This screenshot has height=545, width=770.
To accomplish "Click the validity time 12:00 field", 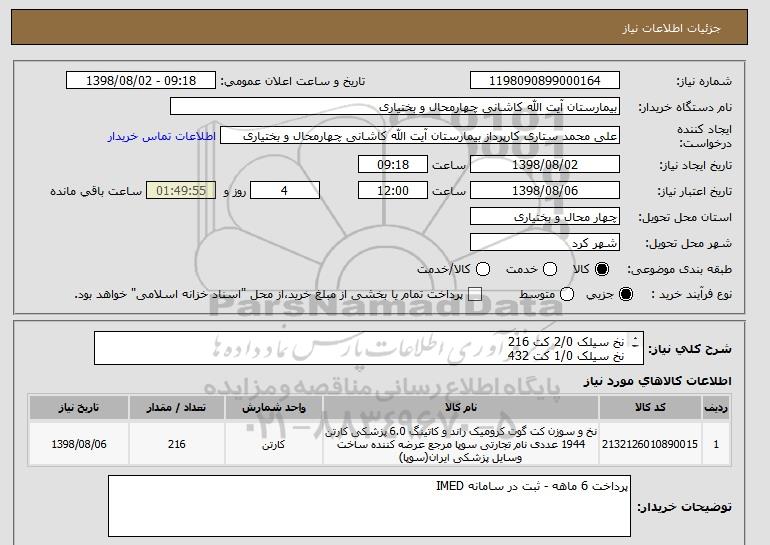I will coord(393,191).
